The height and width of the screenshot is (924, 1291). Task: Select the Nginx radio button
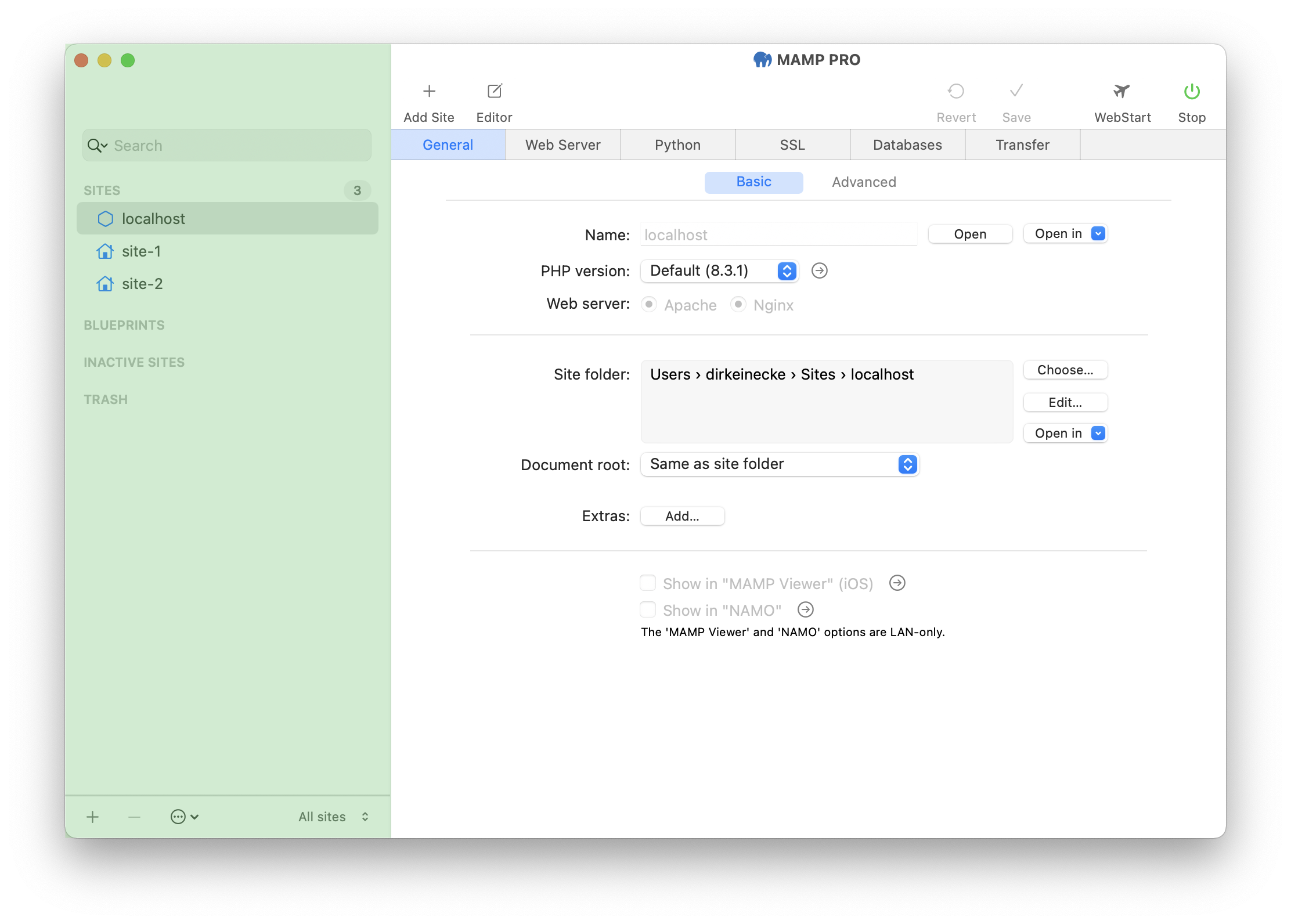[740, 305]
